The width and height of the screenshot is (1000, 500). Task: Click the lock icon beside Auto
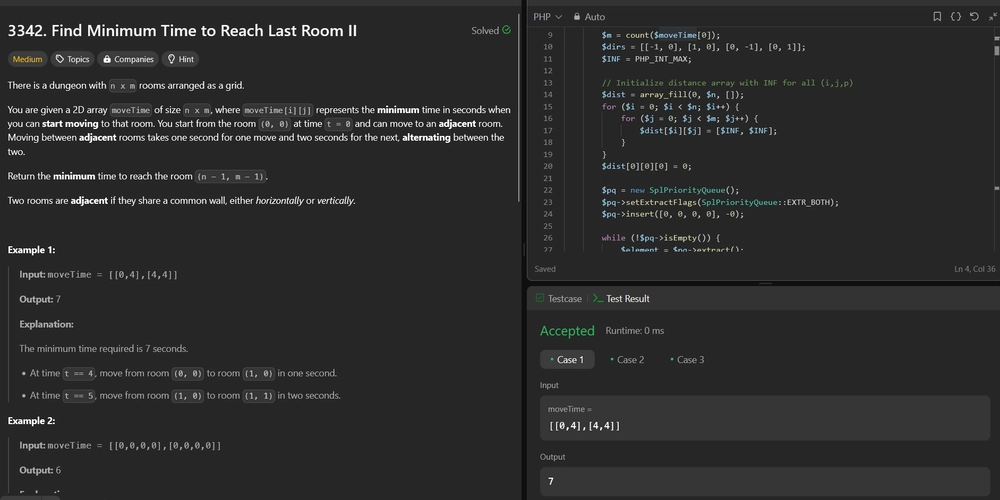click(x=577, y=17)
